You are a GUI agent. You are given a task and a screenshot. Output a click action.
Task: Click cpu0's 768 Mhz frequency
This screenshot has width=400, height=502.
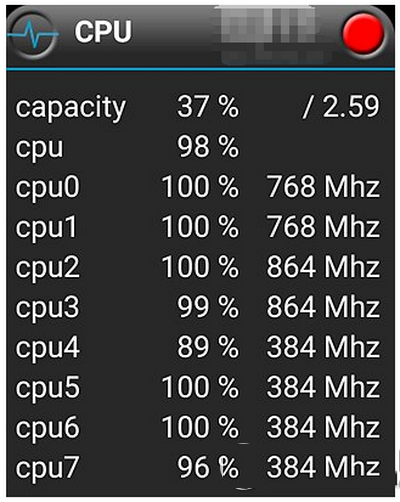[x=323, y=187]
